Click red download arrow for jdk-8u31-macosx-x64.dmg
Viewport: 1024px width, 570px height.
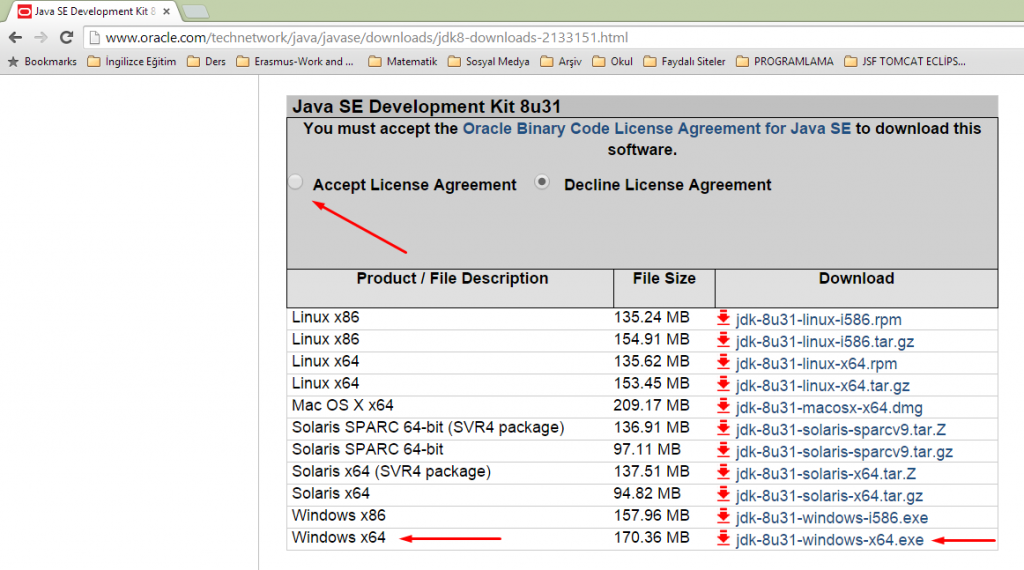coord(725,407)
